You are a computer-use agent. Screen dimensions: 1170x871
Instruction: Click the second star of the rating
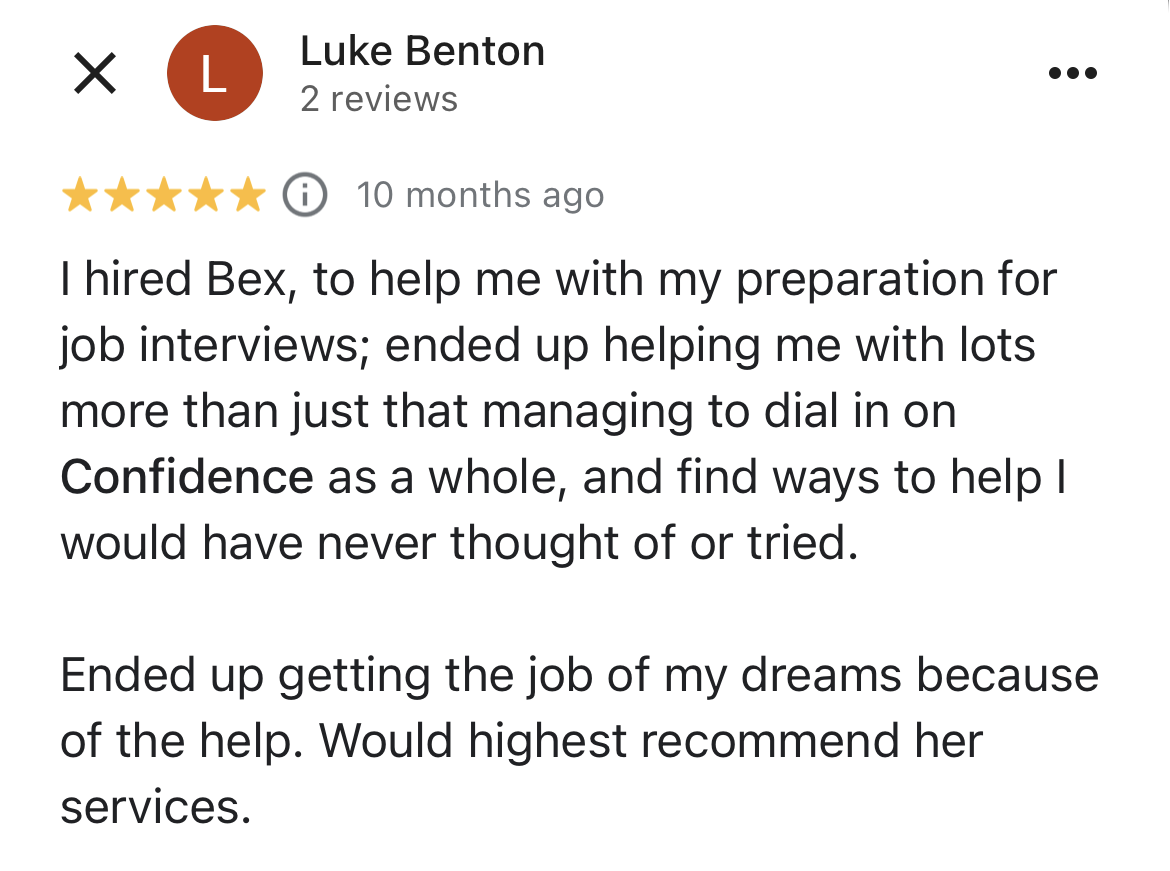point(122,194)
